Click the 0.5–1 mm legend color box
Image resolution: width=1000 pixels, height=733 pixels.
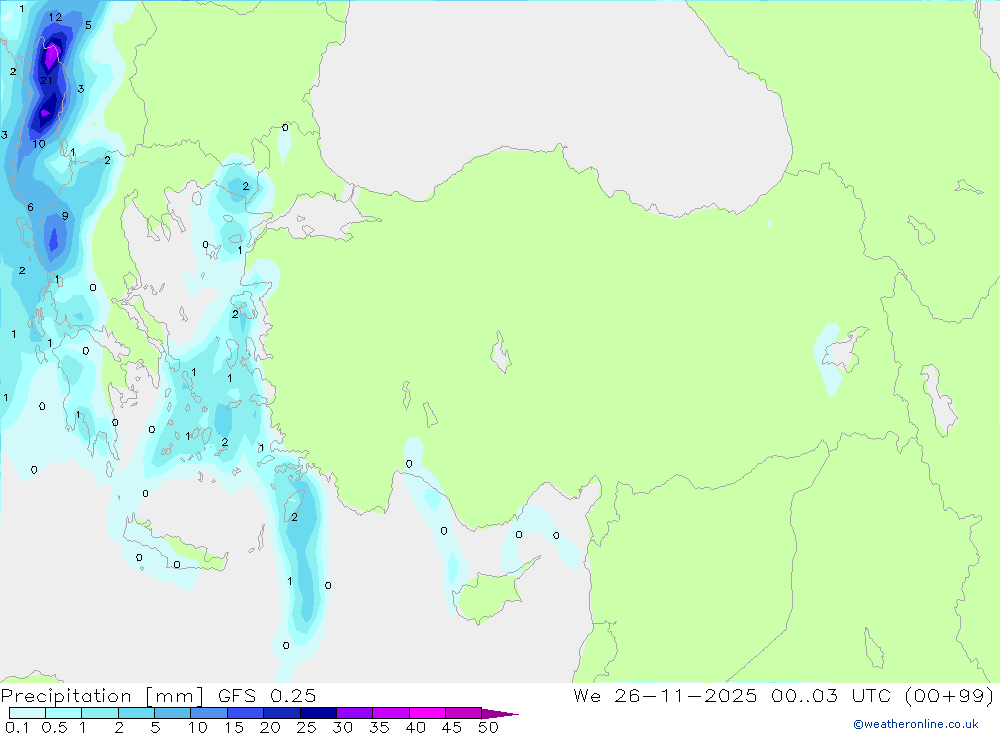[x=64, y=713]
